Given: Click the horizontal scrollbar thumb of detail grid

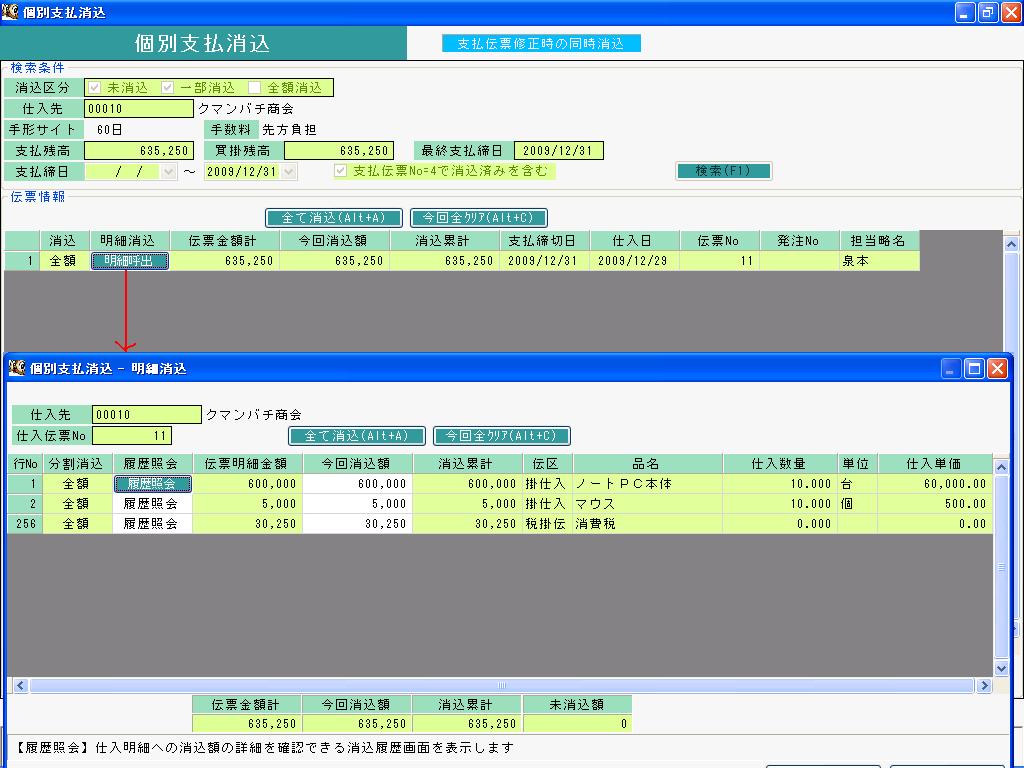Looking at the screenshot, I should [x=502, y=685].
